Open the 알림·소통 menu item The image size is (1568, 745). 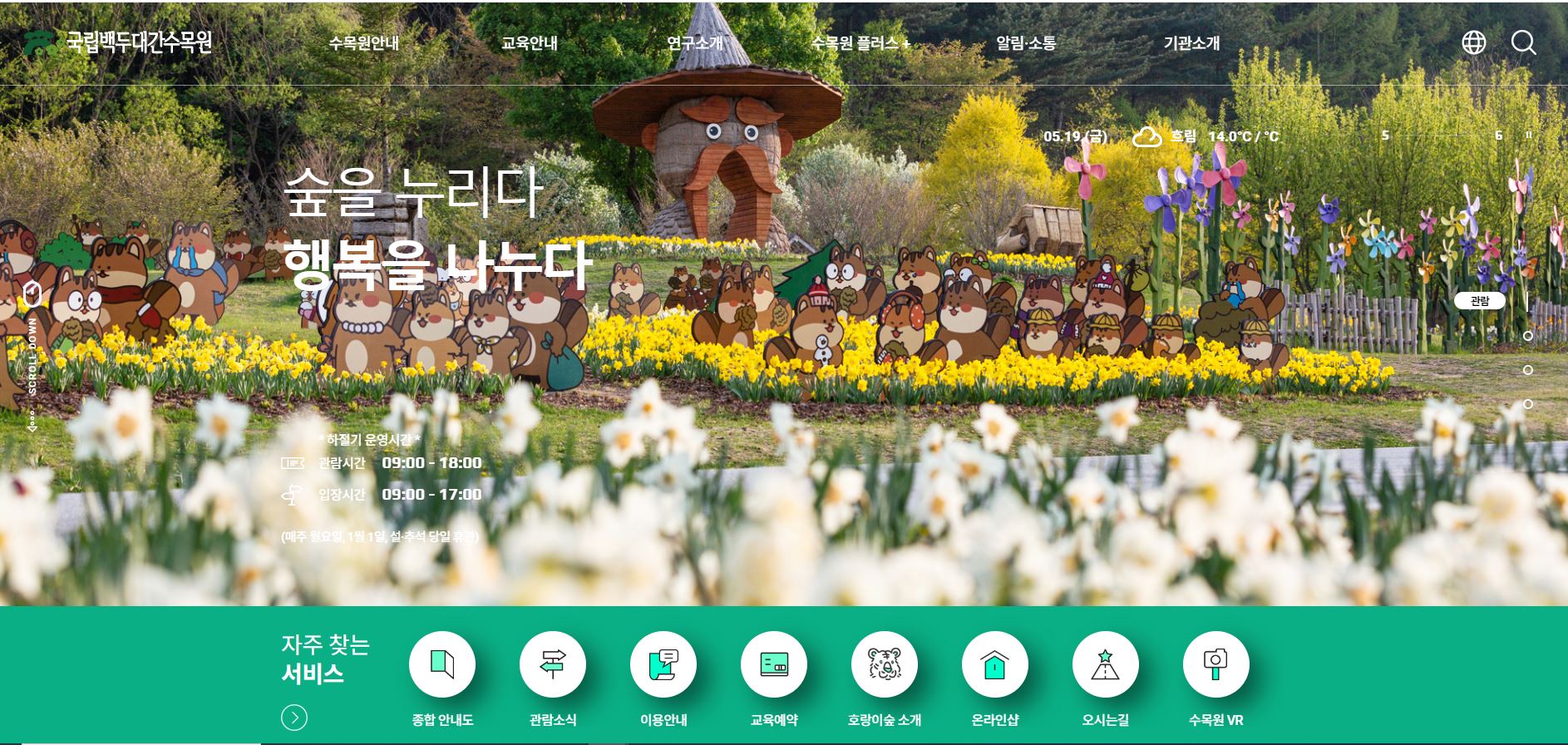click(1026, 43)
